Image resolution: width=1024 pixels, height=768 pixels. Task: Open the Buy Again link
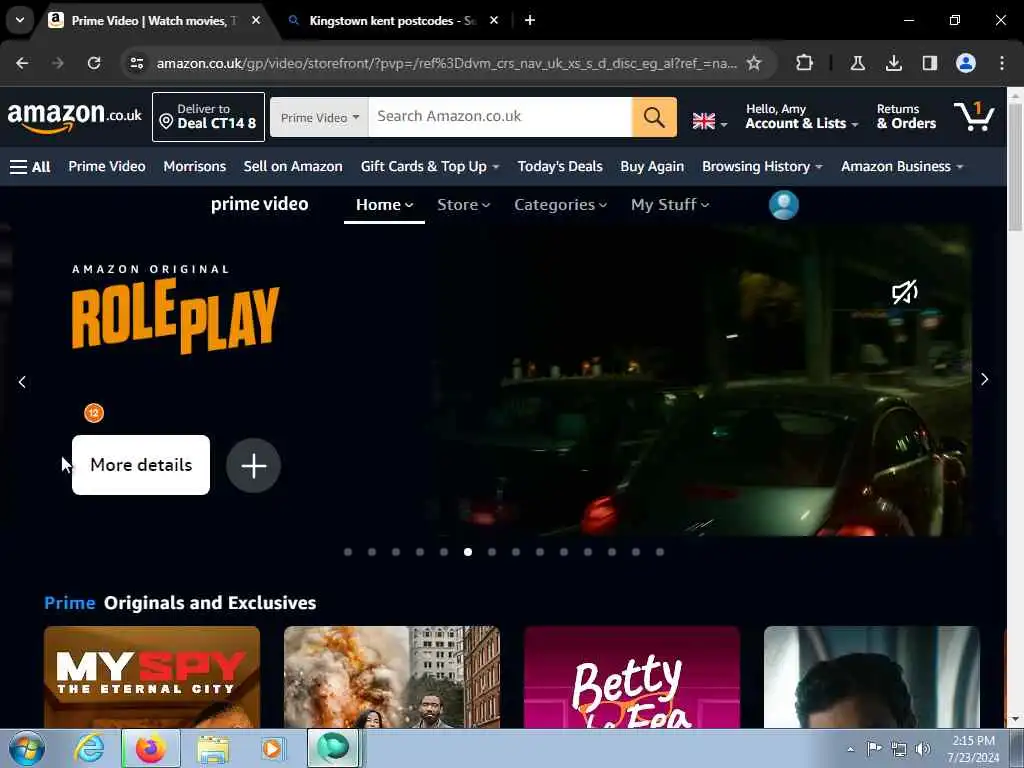point(652,167)
